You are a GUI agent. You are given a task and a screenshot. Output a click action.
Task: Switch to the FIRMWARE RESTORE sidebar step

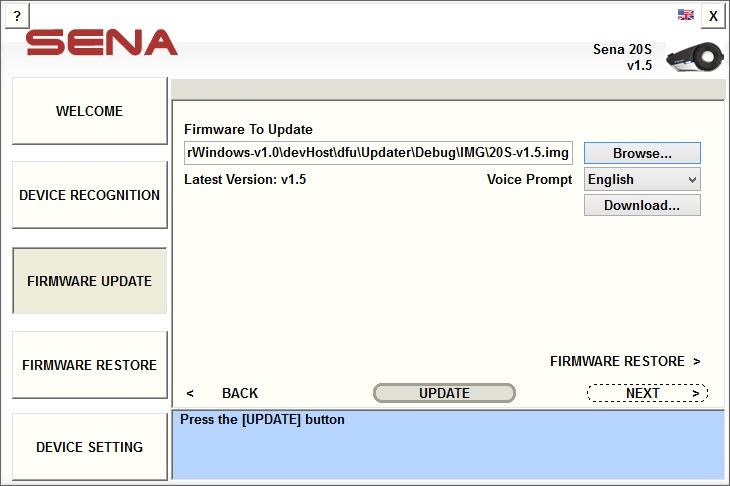click(x=89, y=364)
